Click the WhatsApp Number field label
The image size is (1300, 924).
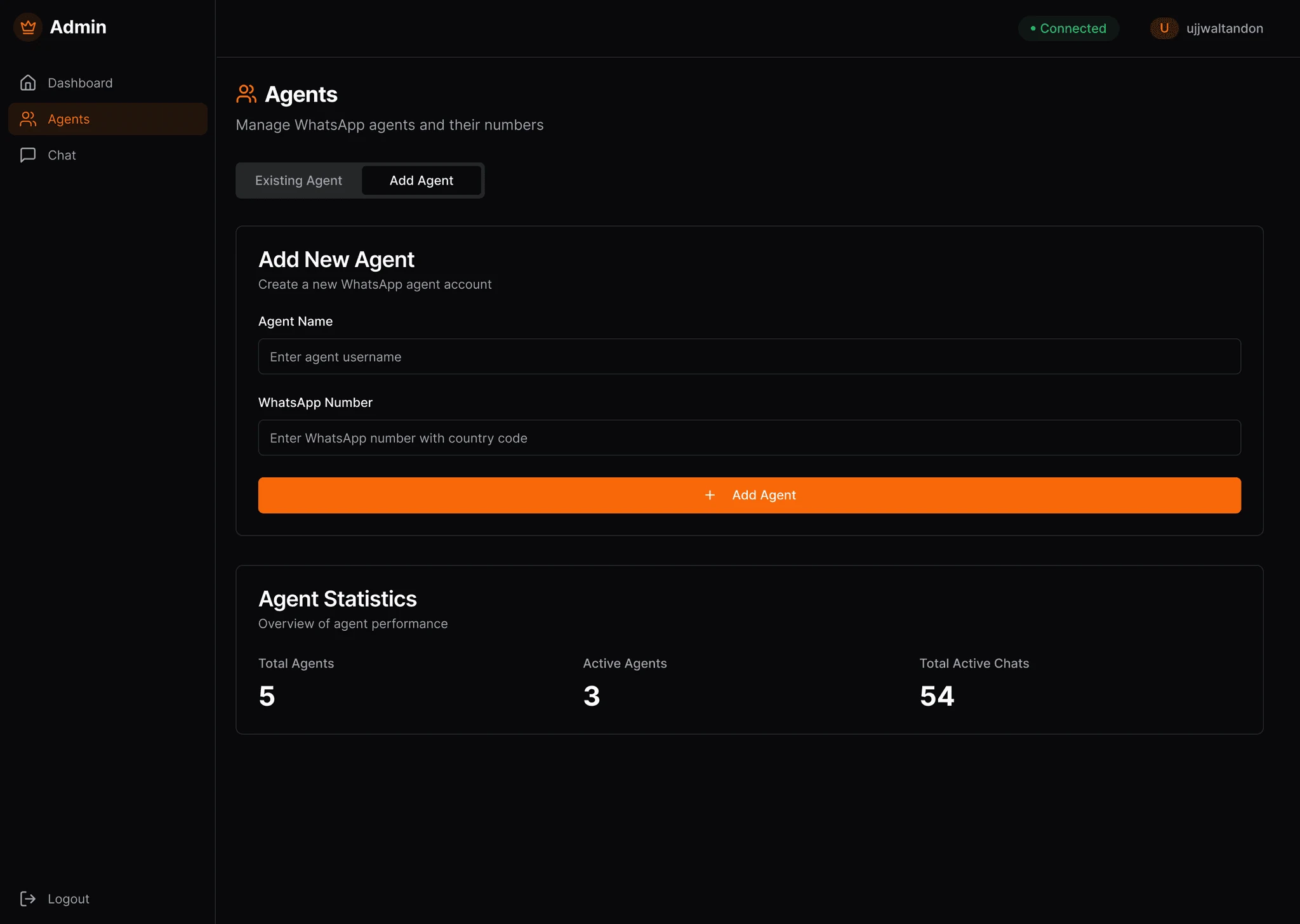point(315,402)
